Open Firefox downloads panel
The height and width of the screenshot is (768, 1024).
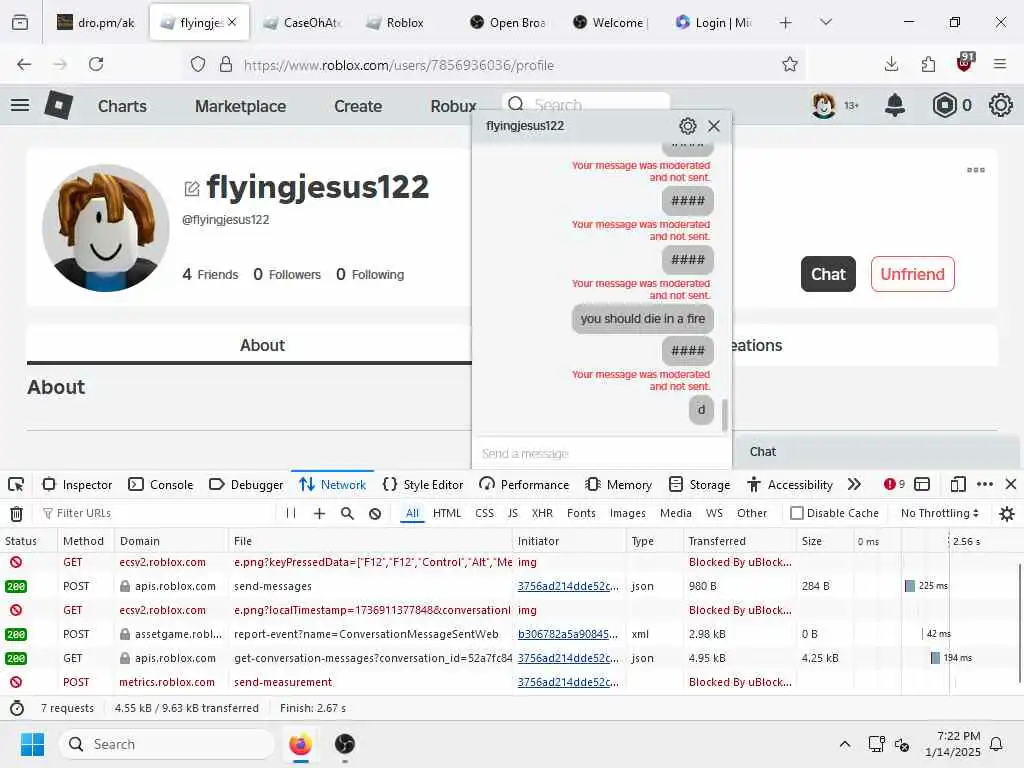891,64
